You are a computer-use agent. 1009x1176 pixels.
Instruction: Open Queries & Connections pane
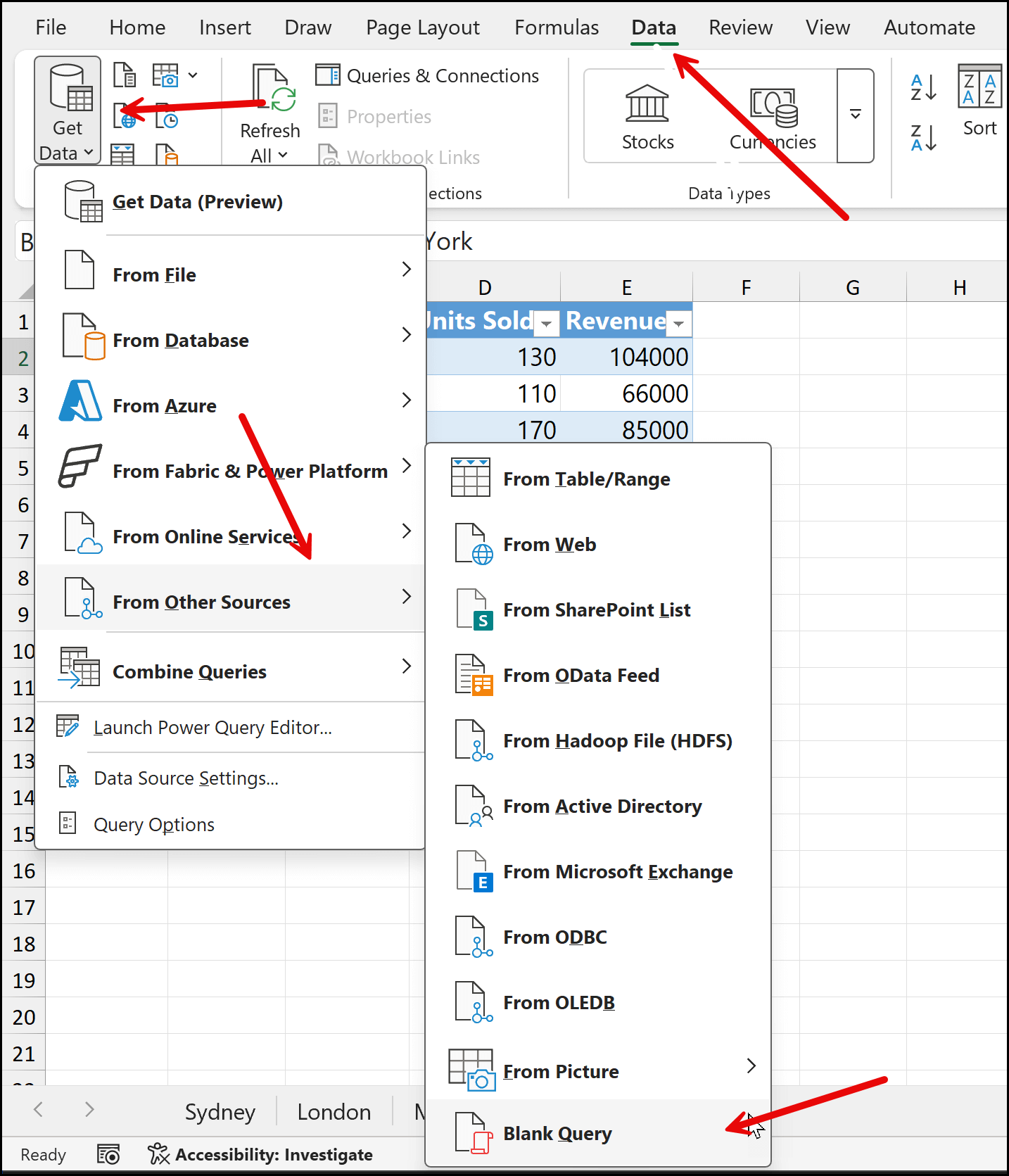pyautogui.click(x=427, y=75)
